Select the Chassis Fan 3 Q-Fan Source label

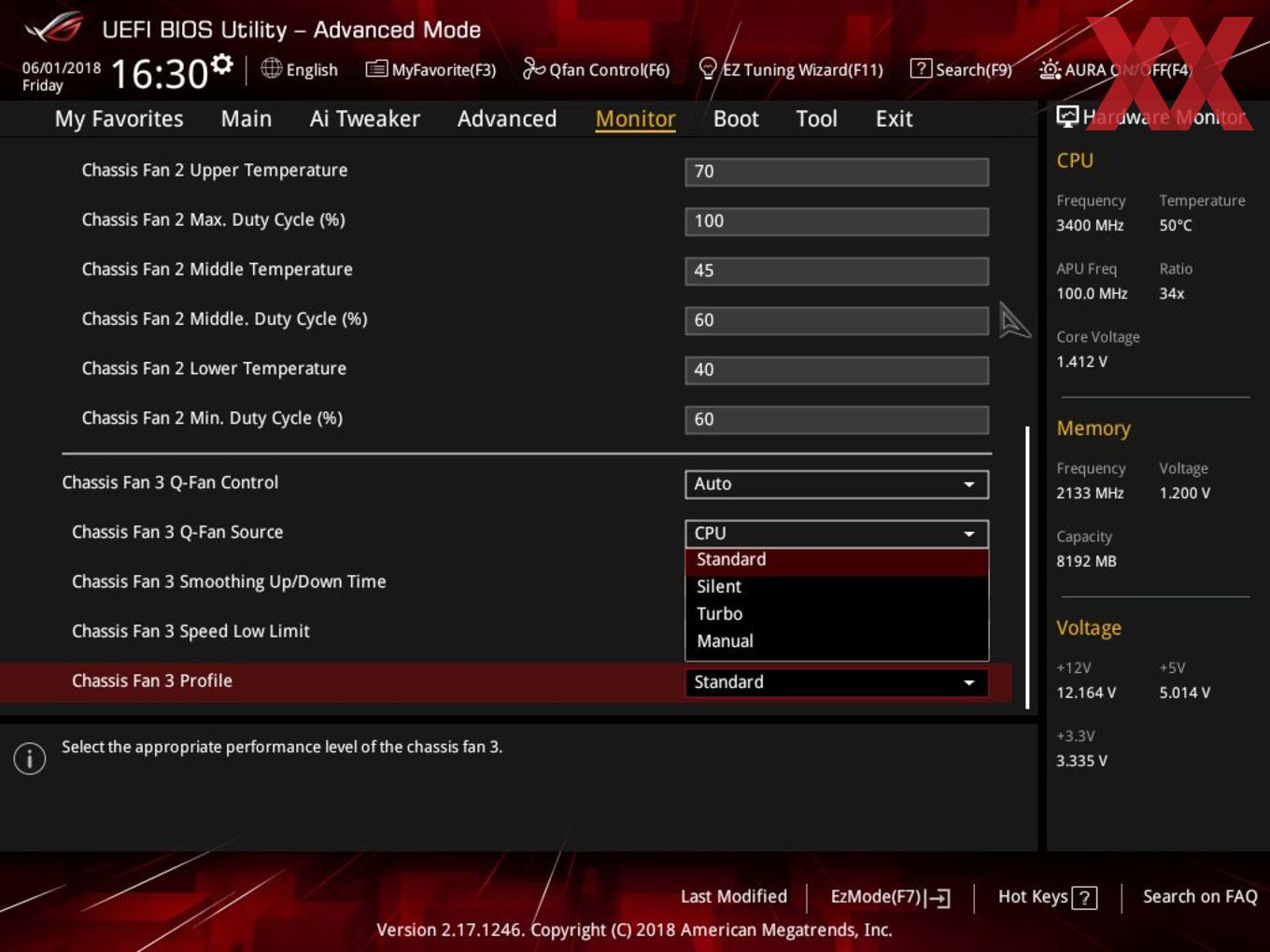click(177, 532)
